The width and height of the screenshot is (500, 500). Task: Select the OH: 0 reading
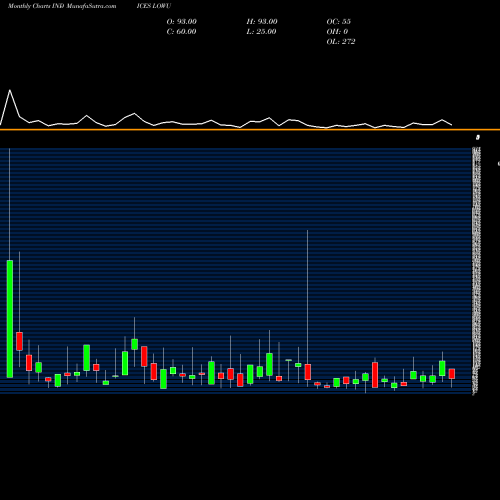click(337, 32)
